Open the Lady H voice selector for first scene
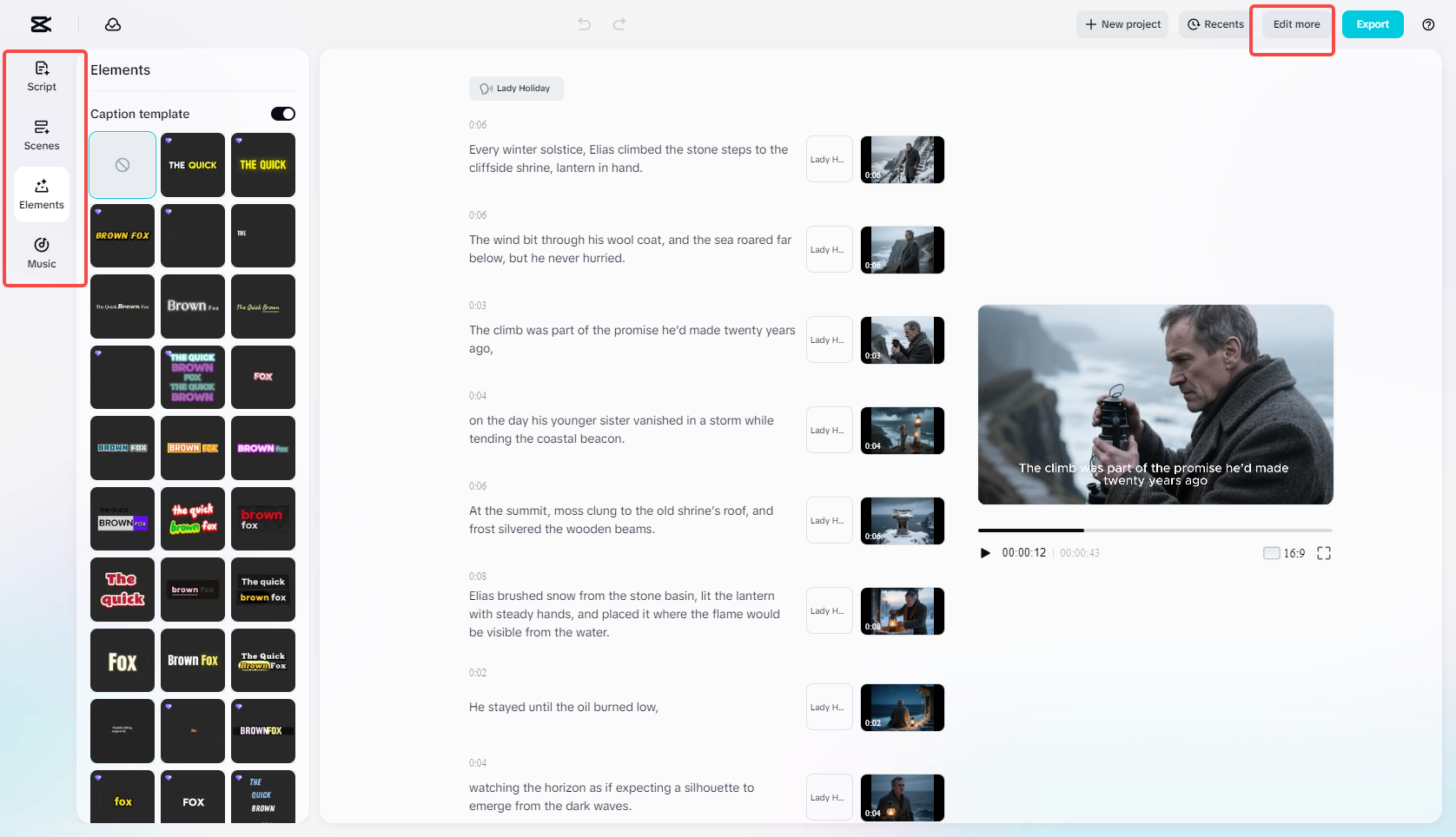 (x=829, y=159)
